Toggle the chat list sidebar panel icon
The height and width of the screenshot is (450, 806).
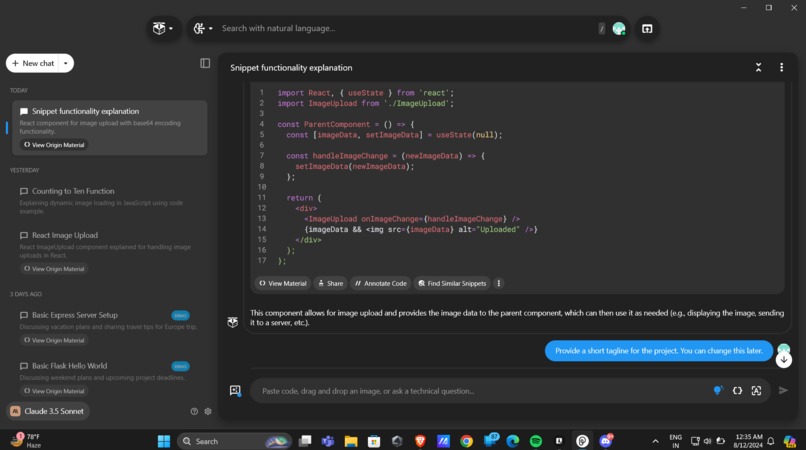[x=205, y=63]
